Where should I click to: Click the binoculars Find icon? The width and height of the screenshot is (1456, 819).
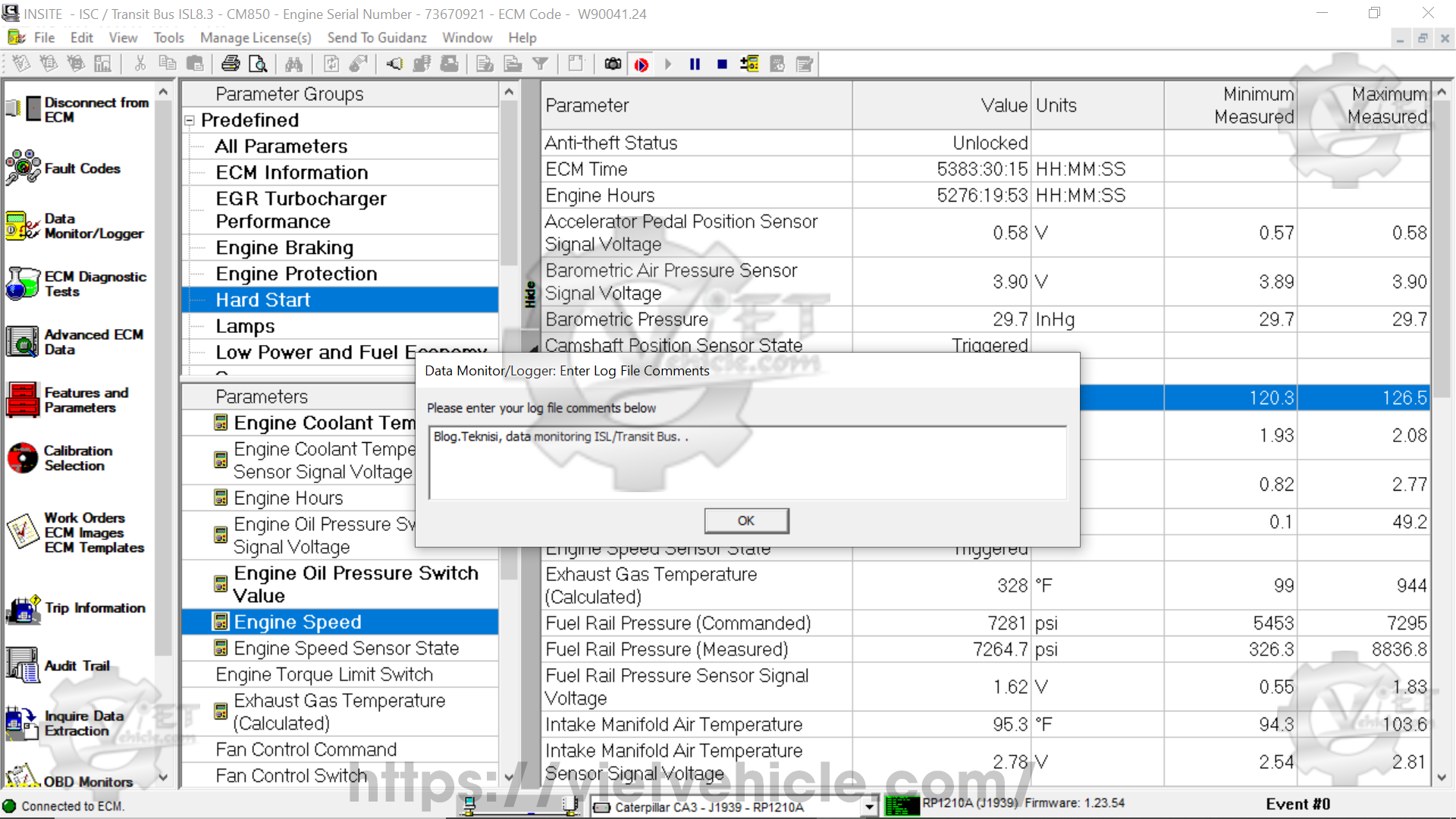(x=293, y=64)
